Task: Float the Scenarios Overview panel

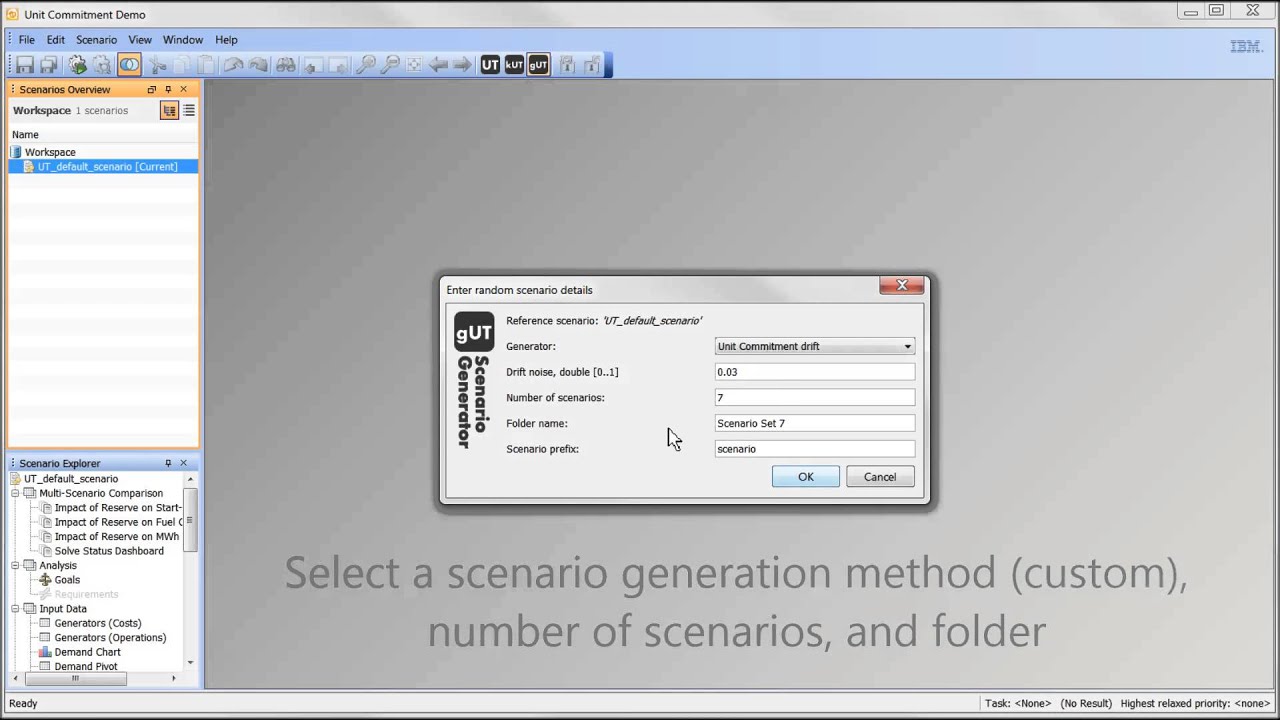Action: pos(152,90)
